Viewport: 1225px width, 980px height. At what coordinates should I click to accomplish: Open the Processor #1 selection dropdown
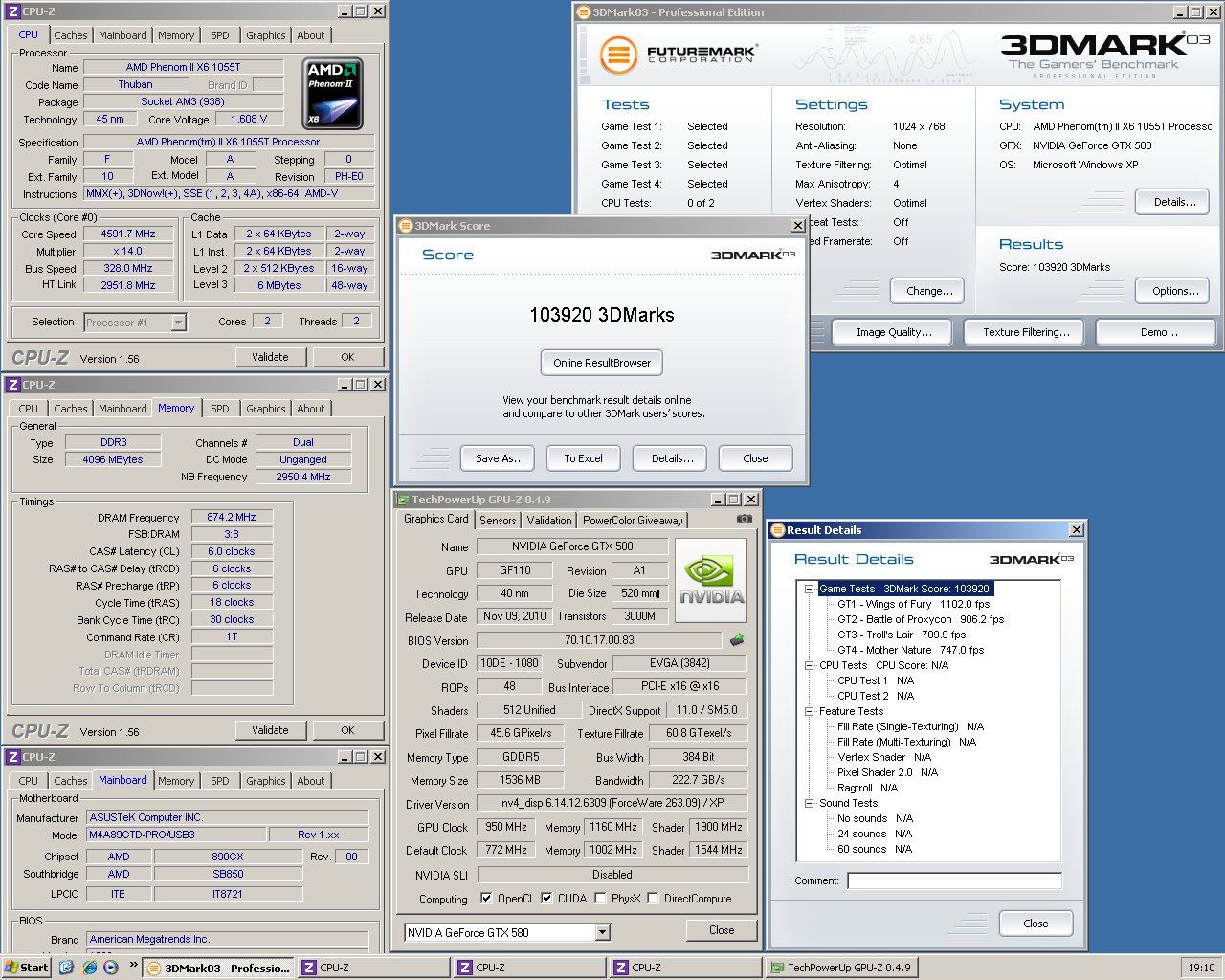pos(178,323)
